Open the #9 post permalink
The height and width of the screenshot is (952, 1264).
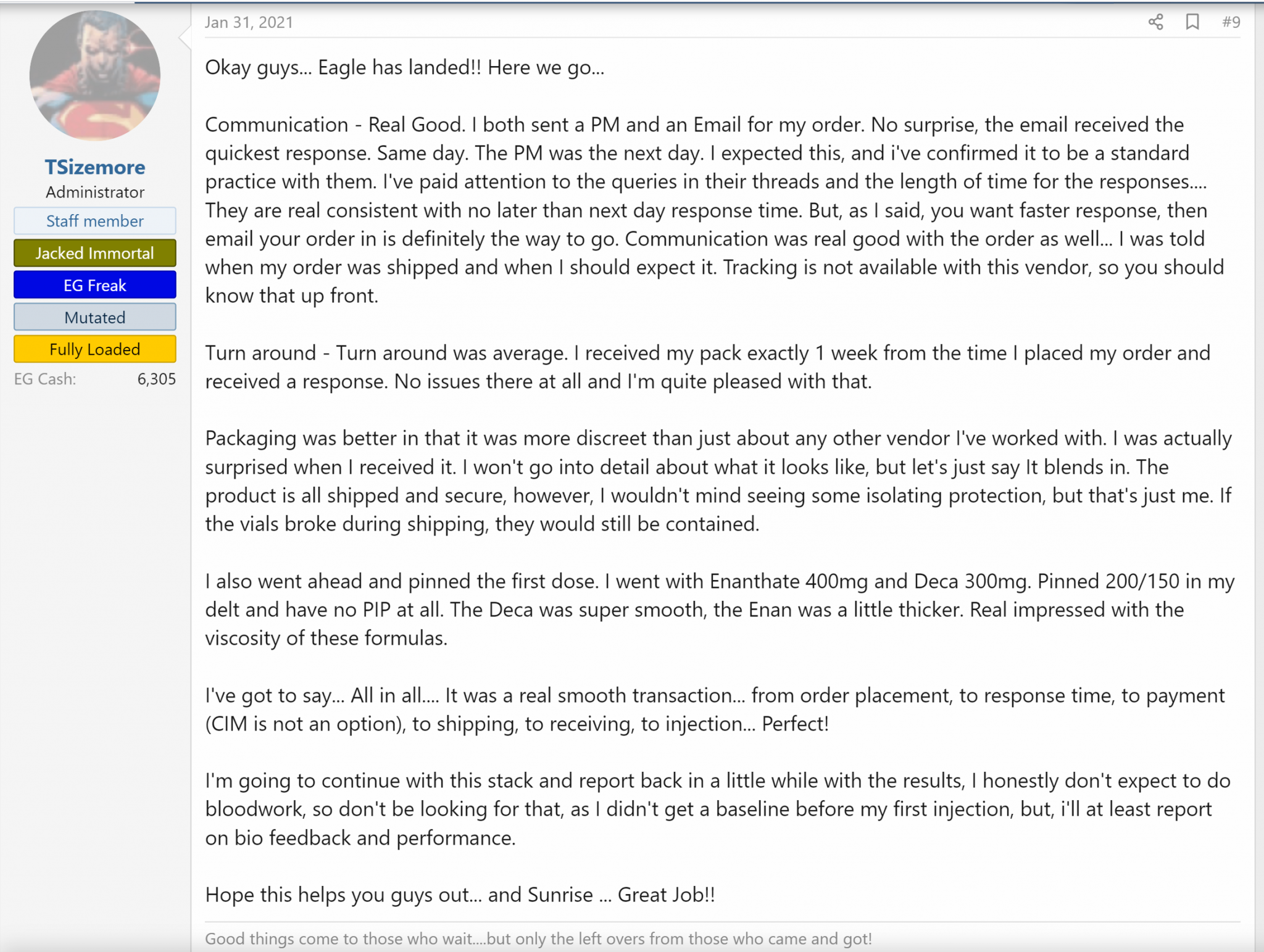[x=1231, y=22]
